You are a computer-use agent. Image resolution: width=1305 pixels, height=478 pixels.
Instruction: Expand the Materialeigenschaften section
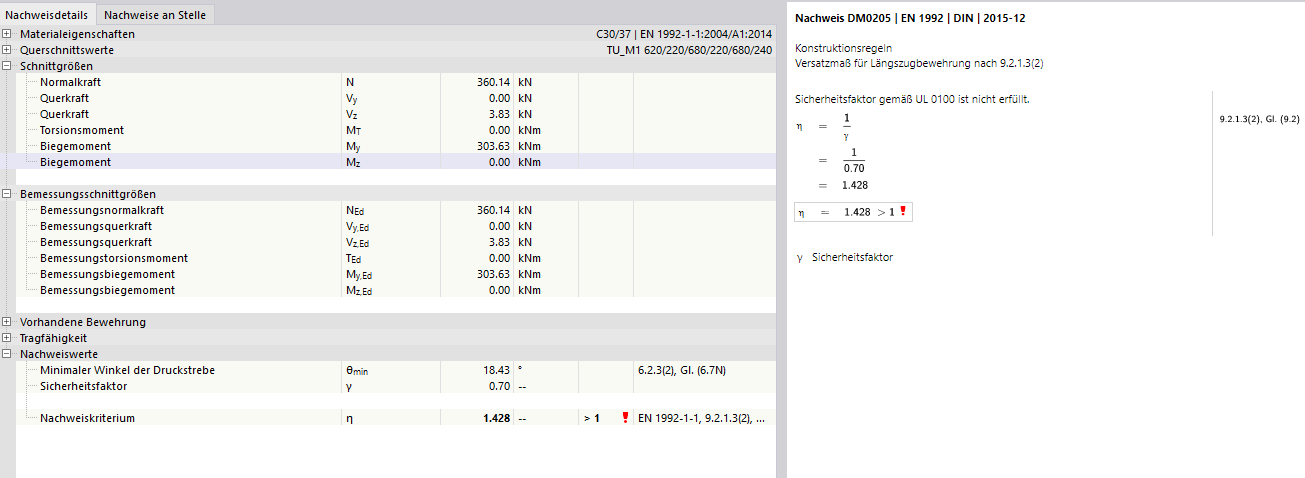click(x=8, y=34)
